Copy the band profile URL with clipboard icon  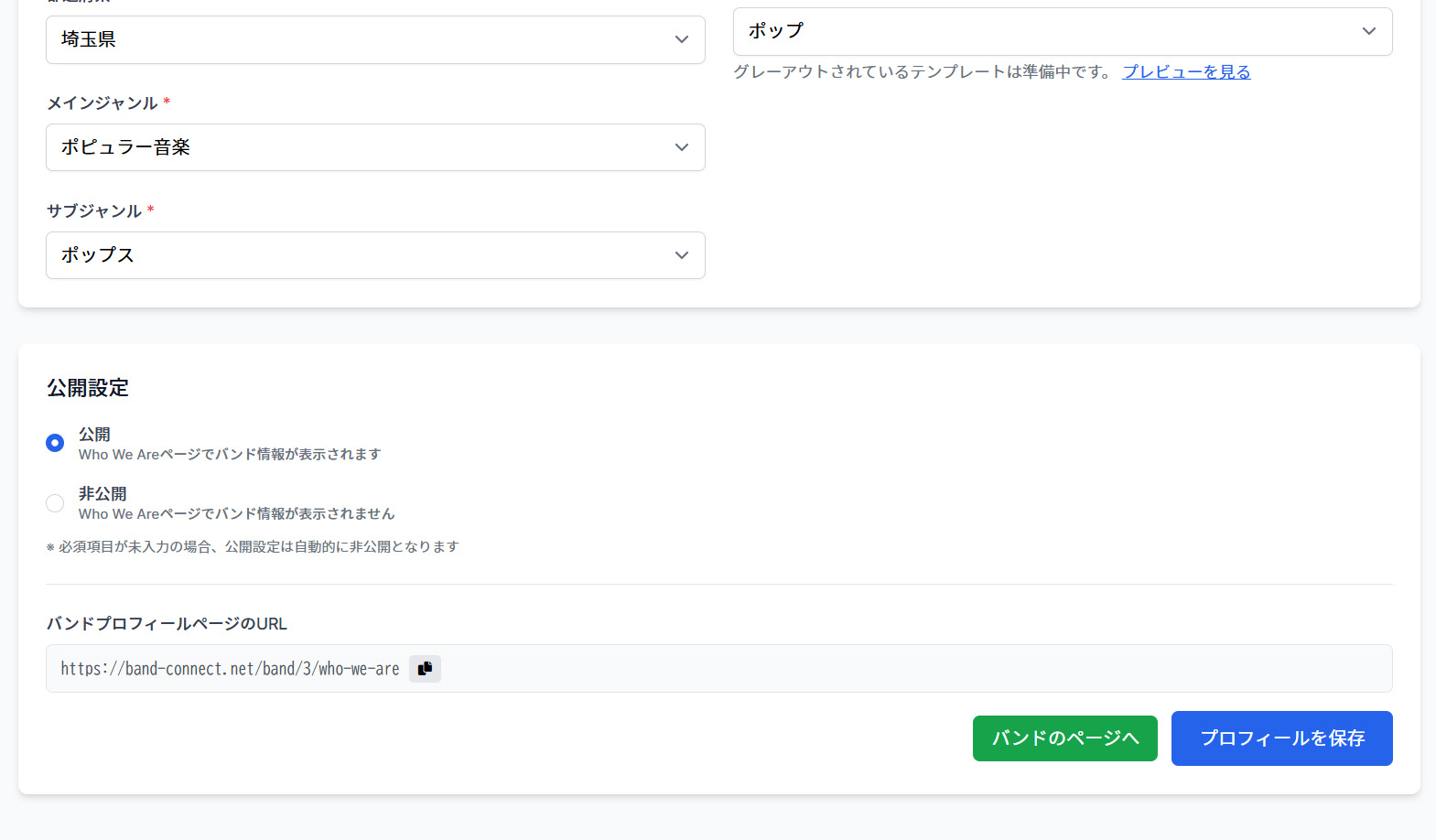[425, 669]
